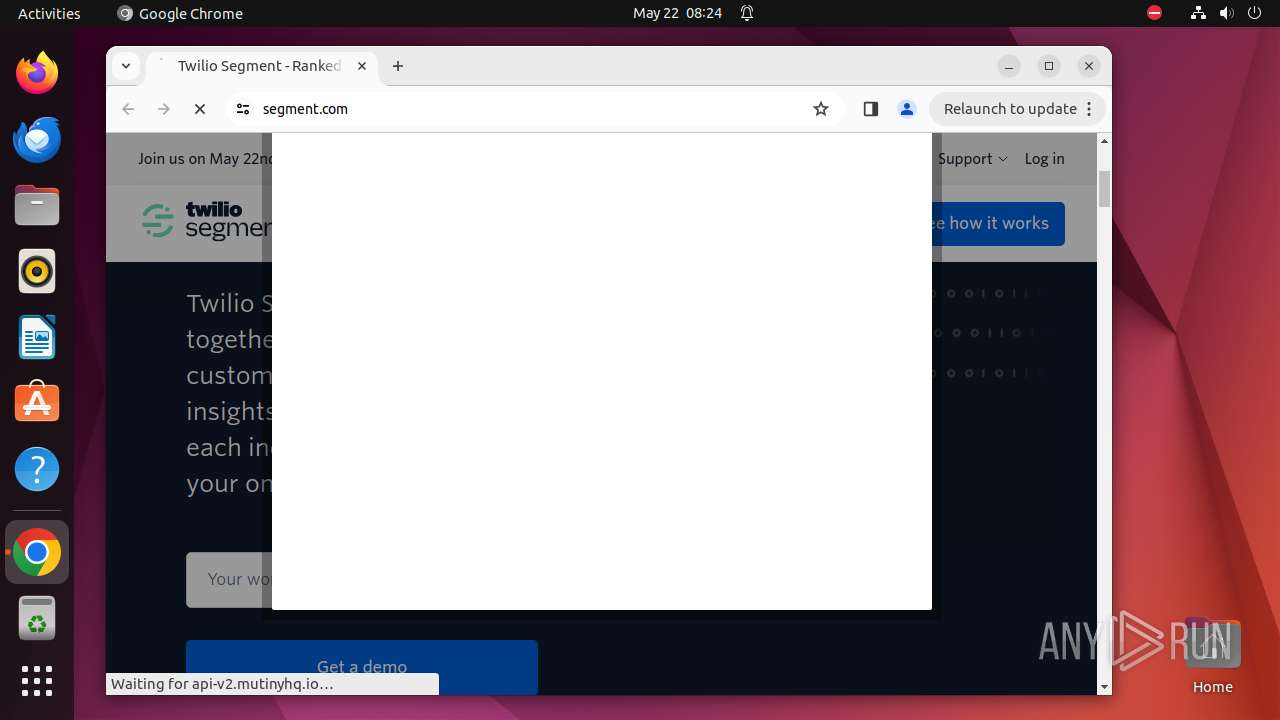This screenshot has width=1280, height=720.
Task: Click the See how it works button
Action: pos(997,223)
